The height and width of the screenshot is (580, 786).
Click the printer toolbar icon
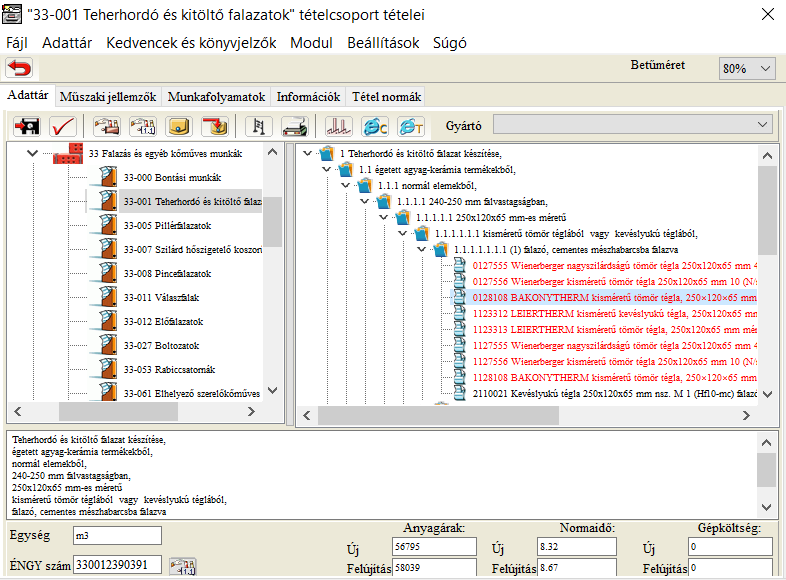pos(294,126)
